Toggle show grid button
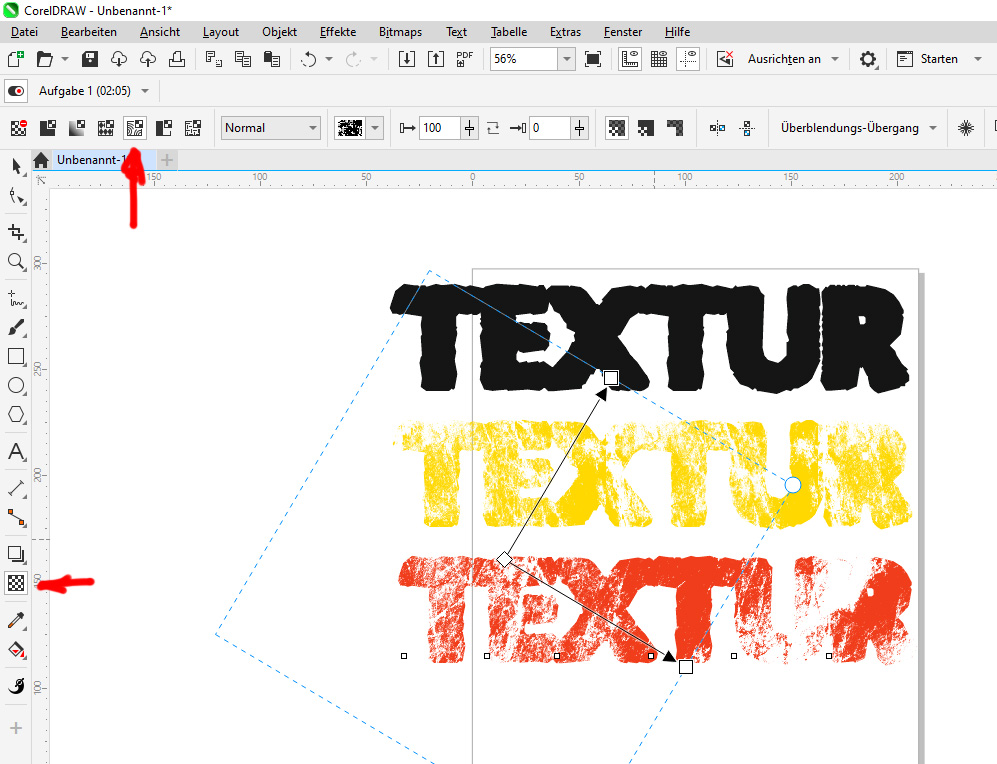Image resolution: width=997 pixels, height=764 pixels. pyautogui.click(x=659, y=59)
